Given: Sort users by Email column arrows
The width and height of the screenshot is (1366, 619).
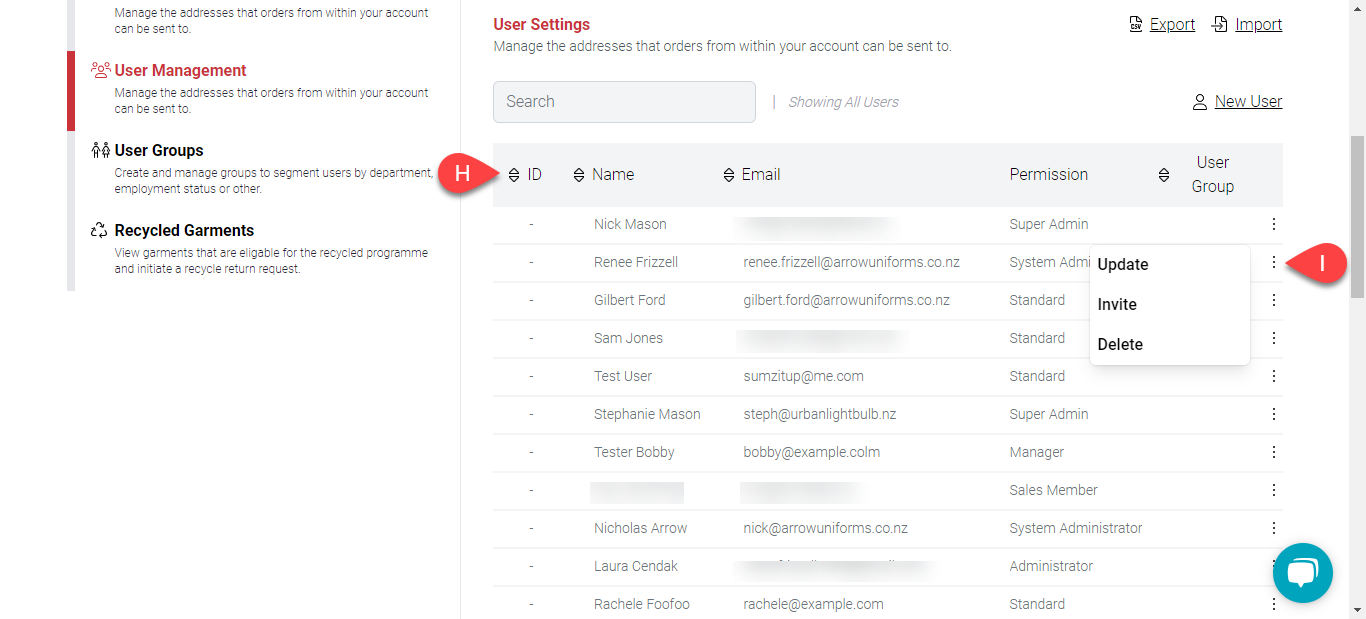Looking at the screenshot, I should pos(729,175).
